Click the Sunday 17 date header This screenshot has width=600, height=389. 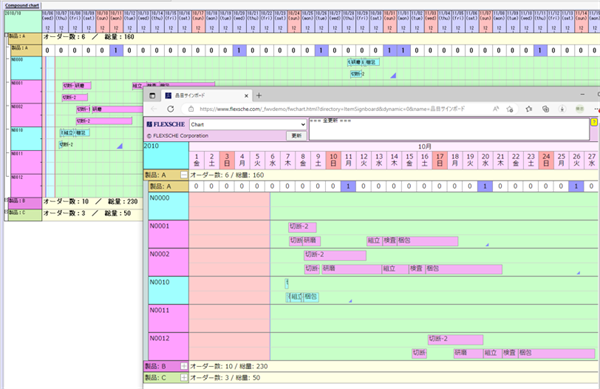tap(440, 160)
